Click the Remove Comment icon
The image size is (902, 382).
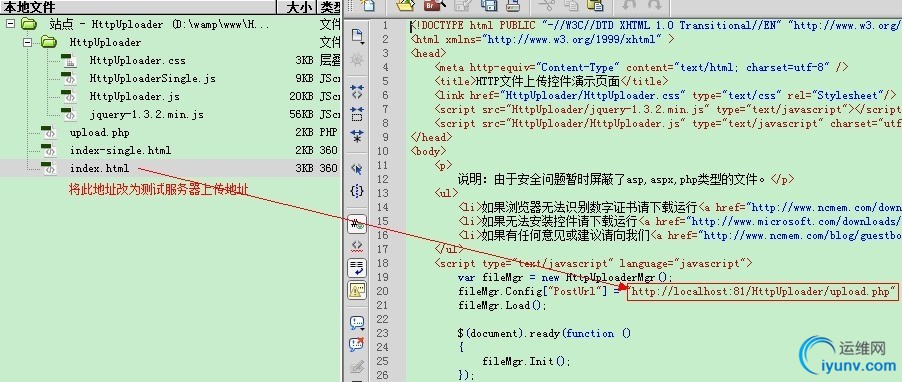pos(357,344)
